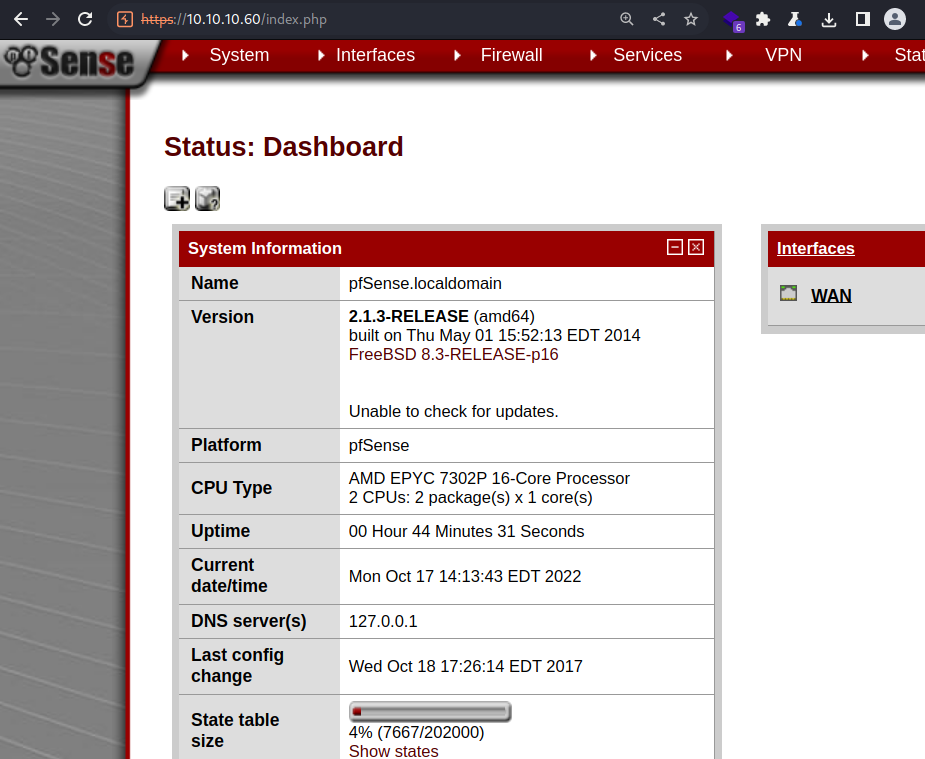925x759 pixels.
Task: Click the state table size progress bar
Action: [x=430, y=712]
